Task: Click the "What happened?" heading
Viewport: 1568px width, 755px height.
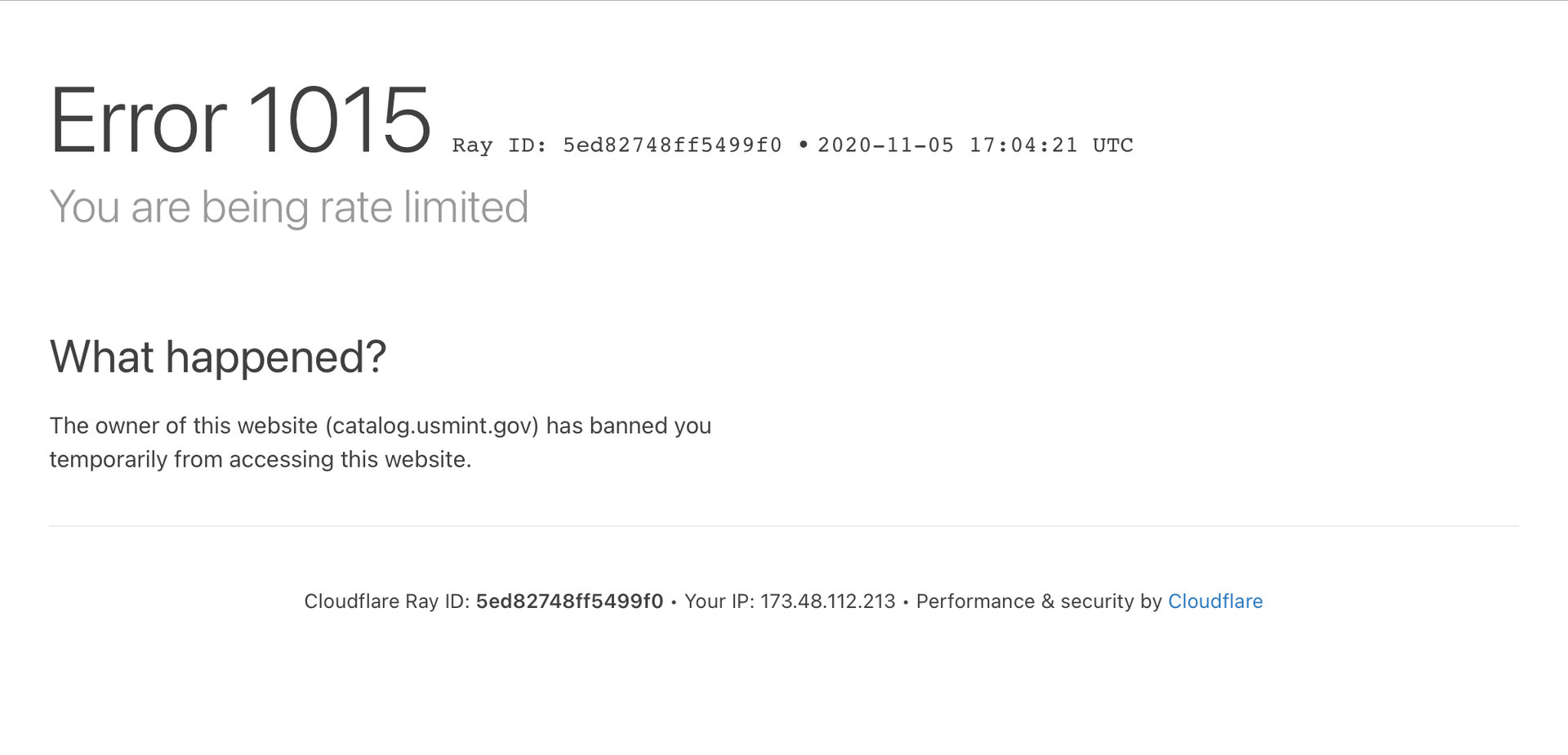Action: click(217, 357)
